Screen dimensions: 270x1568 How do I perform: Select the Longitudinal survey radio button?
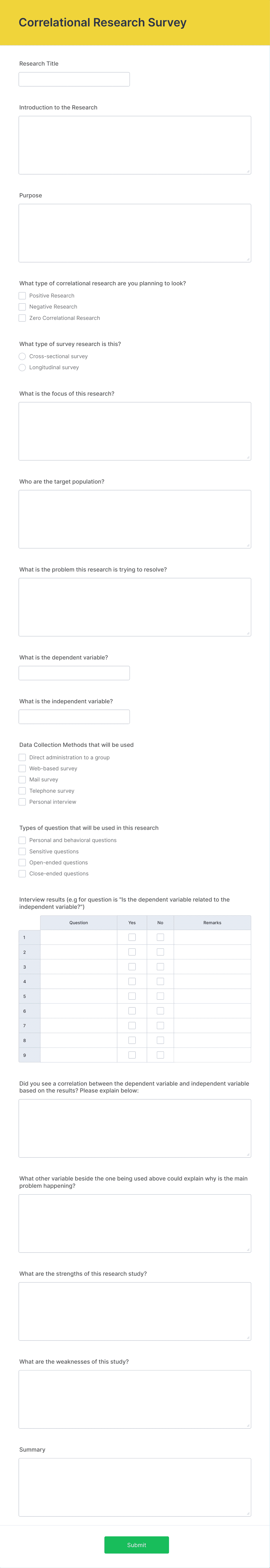(22, 367)
